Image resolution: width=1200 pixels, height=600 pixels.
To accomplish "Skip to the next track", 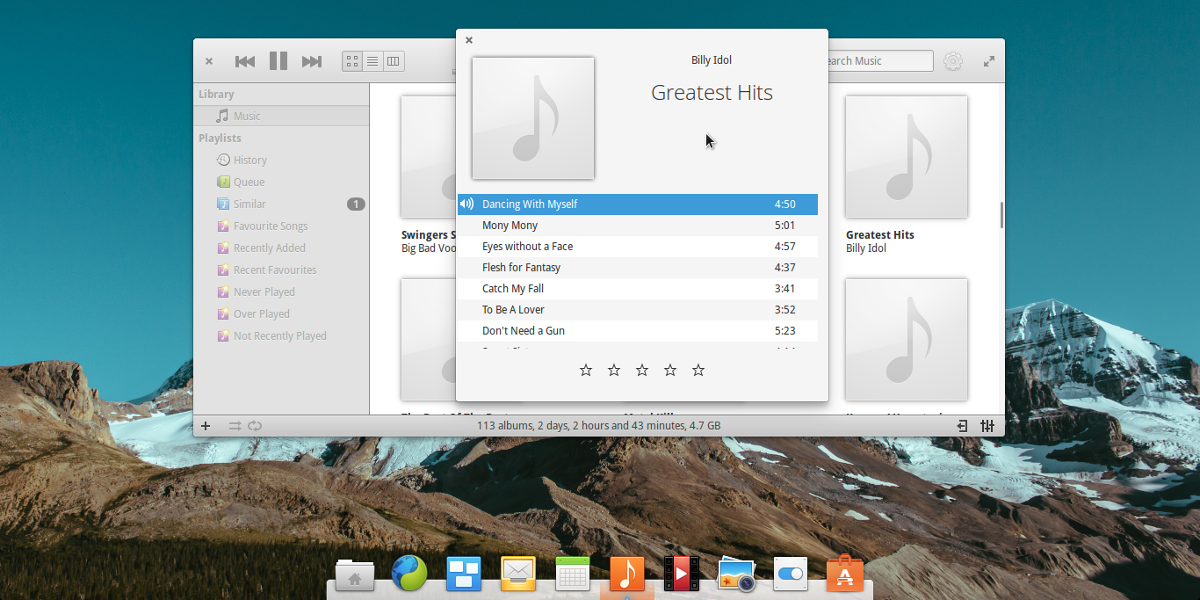I will pos(312,61).
